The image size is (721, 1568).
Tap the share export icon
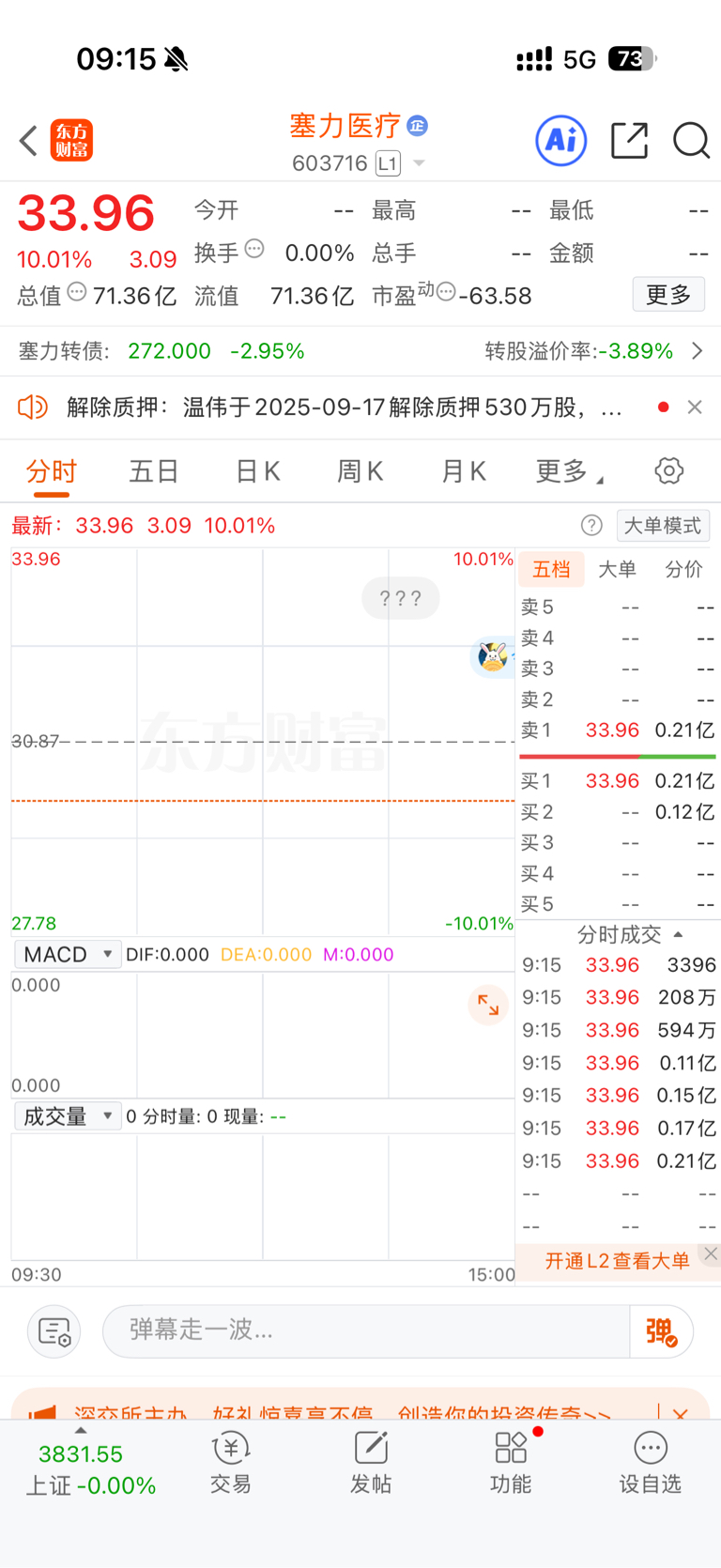coord(629,140)
